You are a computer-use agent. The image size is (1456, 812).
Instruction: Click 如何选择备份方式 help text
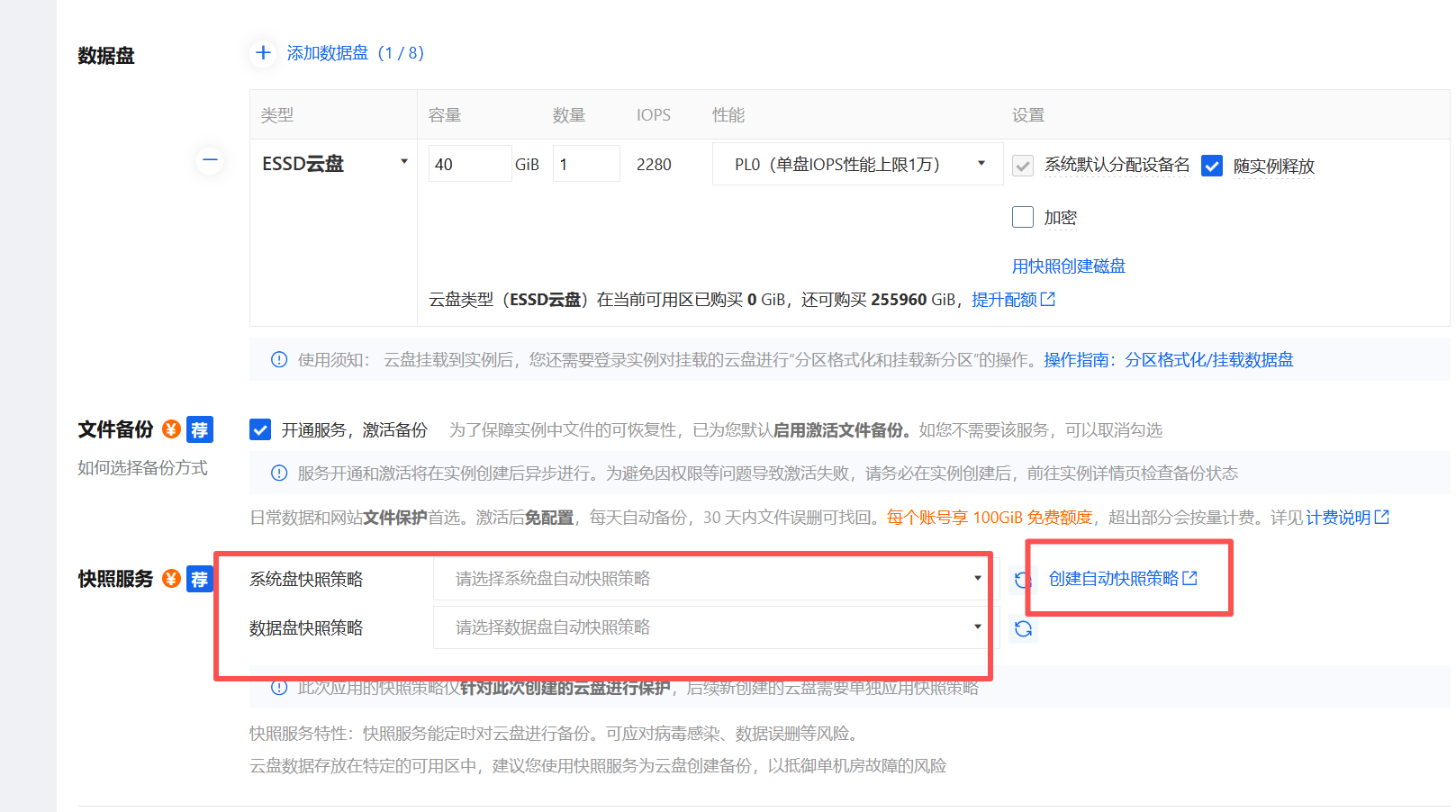point(142,468)
